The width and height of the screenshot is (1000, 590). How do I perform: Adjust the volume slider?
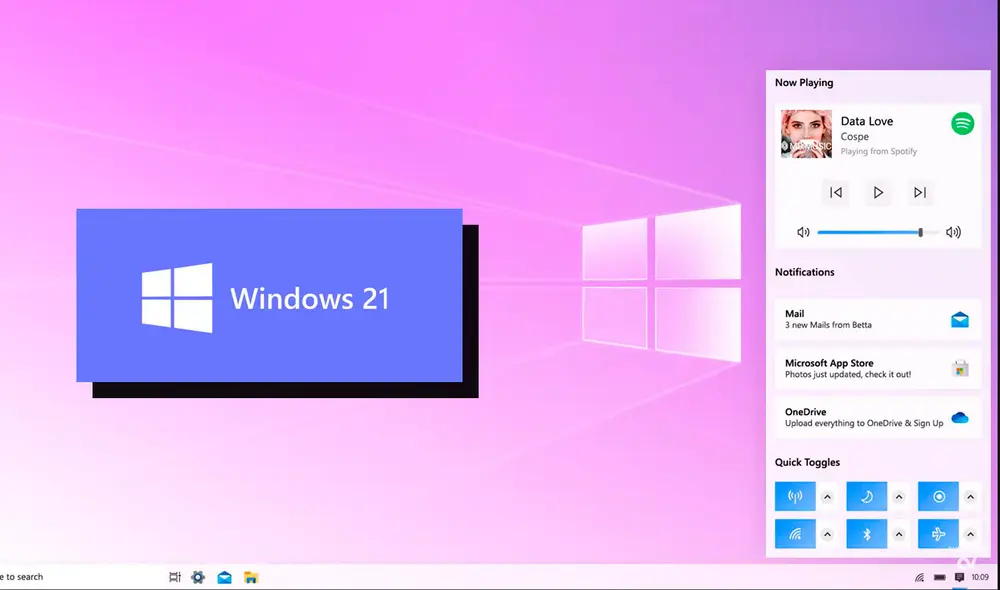tap(919, 231)
